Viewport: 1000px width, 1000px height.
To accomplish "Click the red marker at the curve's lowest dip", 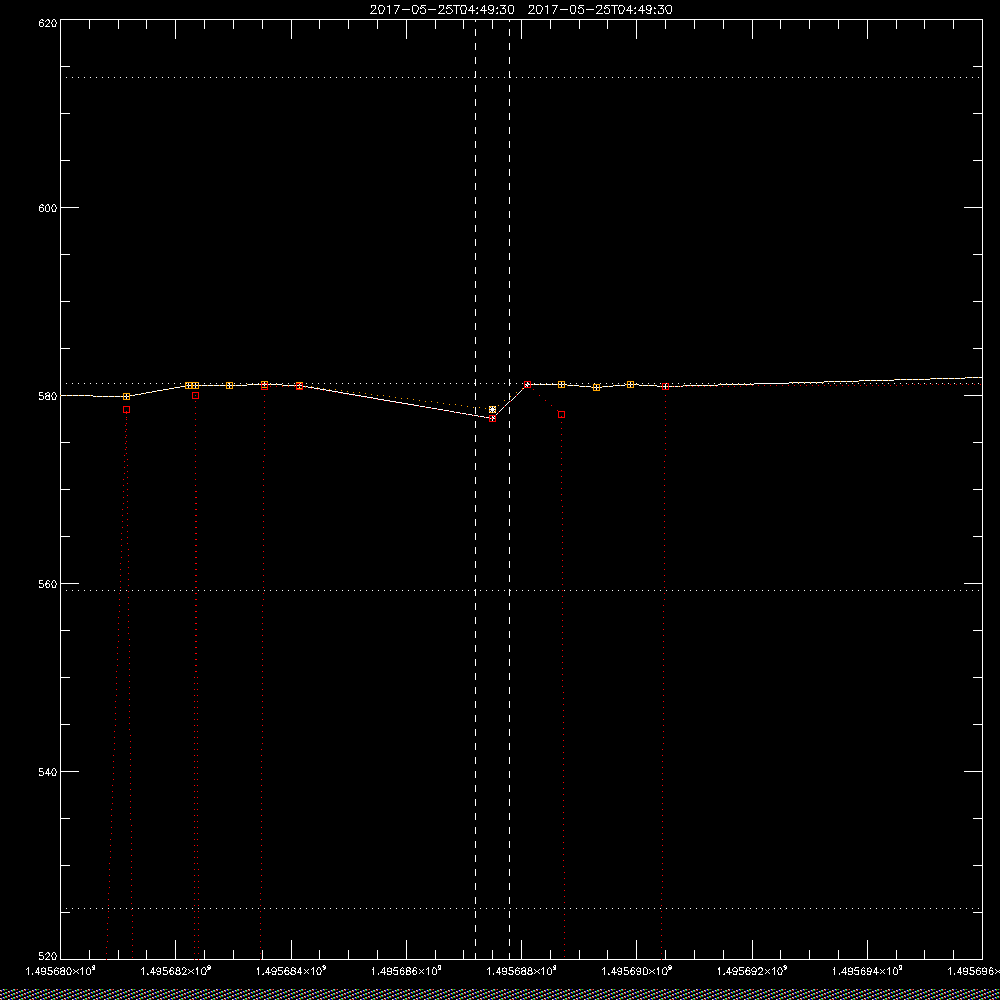I will pos(492,418).
